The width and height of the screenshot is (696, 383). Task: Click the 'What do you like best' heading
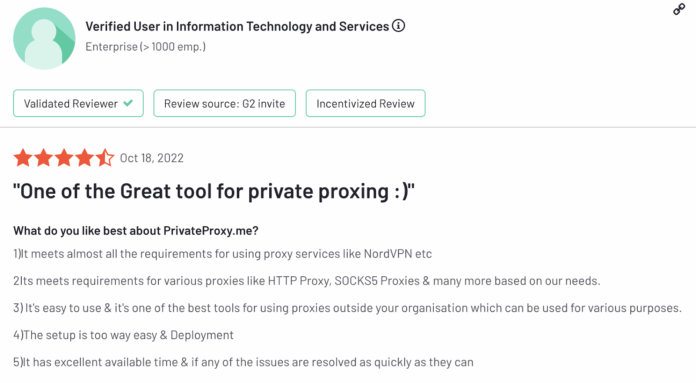(x=136, y=231)
